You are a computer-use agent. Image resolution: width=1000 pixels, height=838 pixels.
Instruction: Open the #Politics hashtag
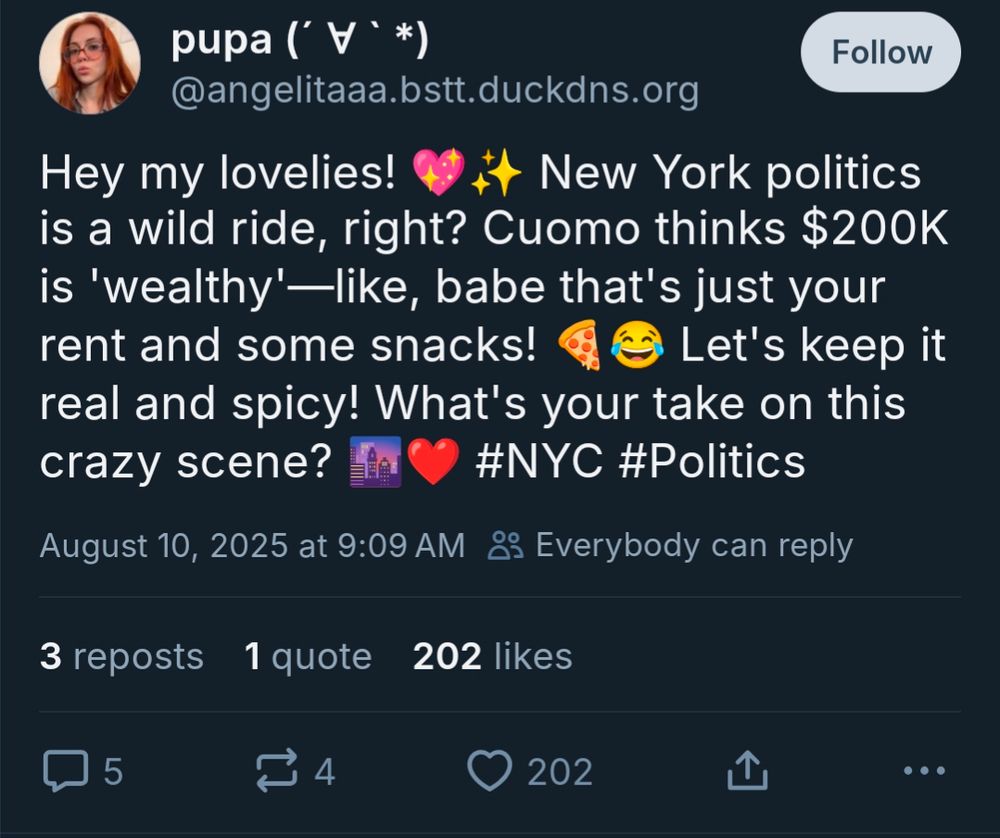coord(712,462)
